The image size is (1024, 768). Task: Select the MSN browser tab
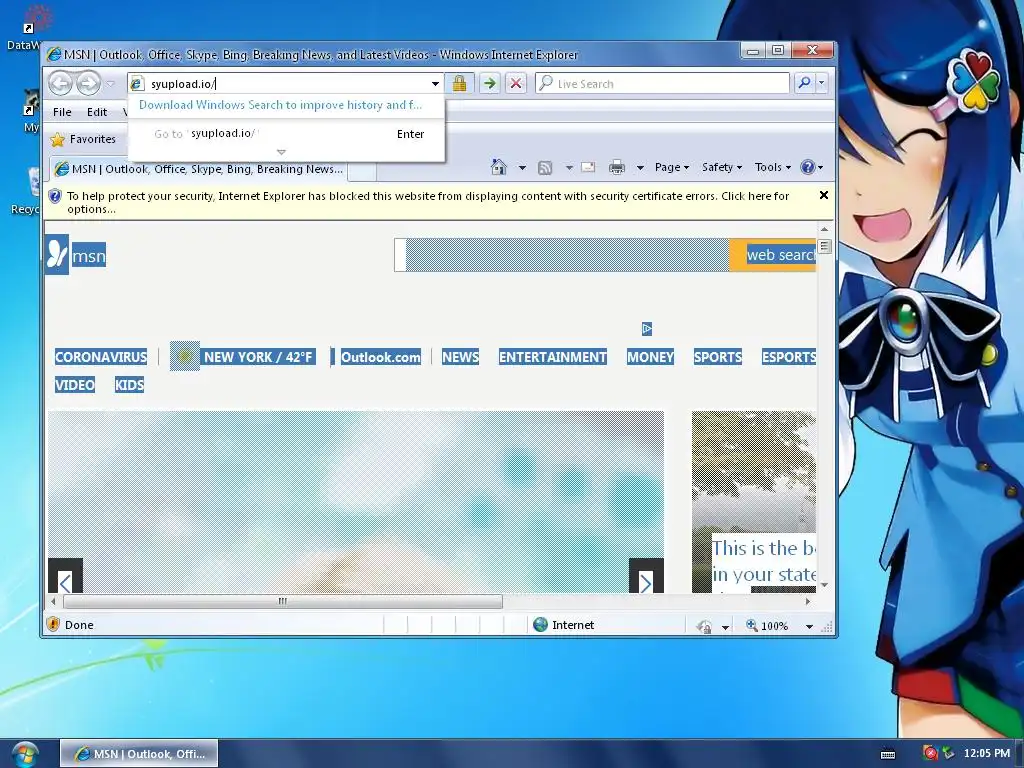click(199, 169)
